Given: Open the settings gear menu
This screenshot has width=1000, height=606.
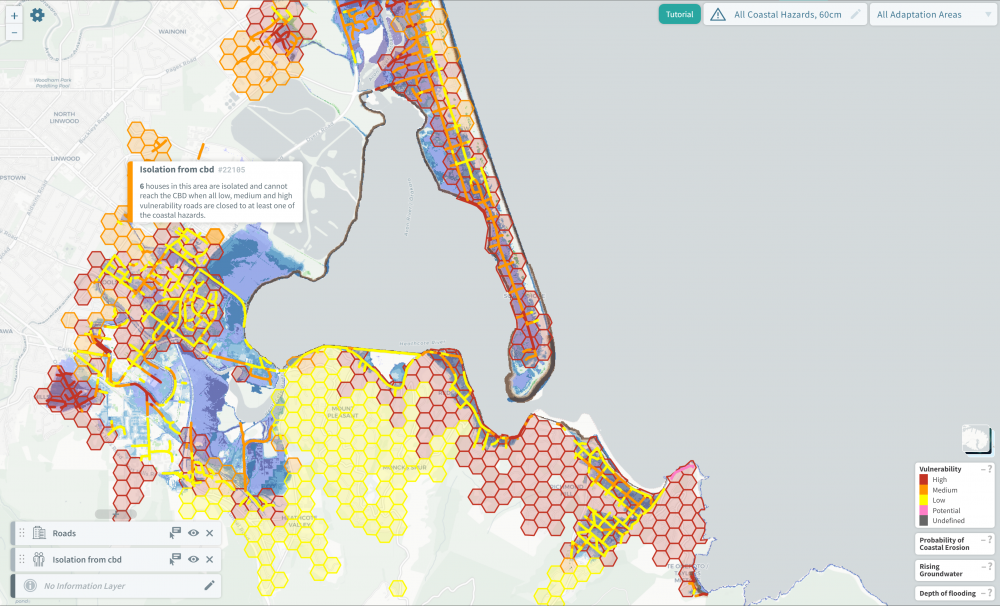Looking at the screenshot, I should 37,15.
